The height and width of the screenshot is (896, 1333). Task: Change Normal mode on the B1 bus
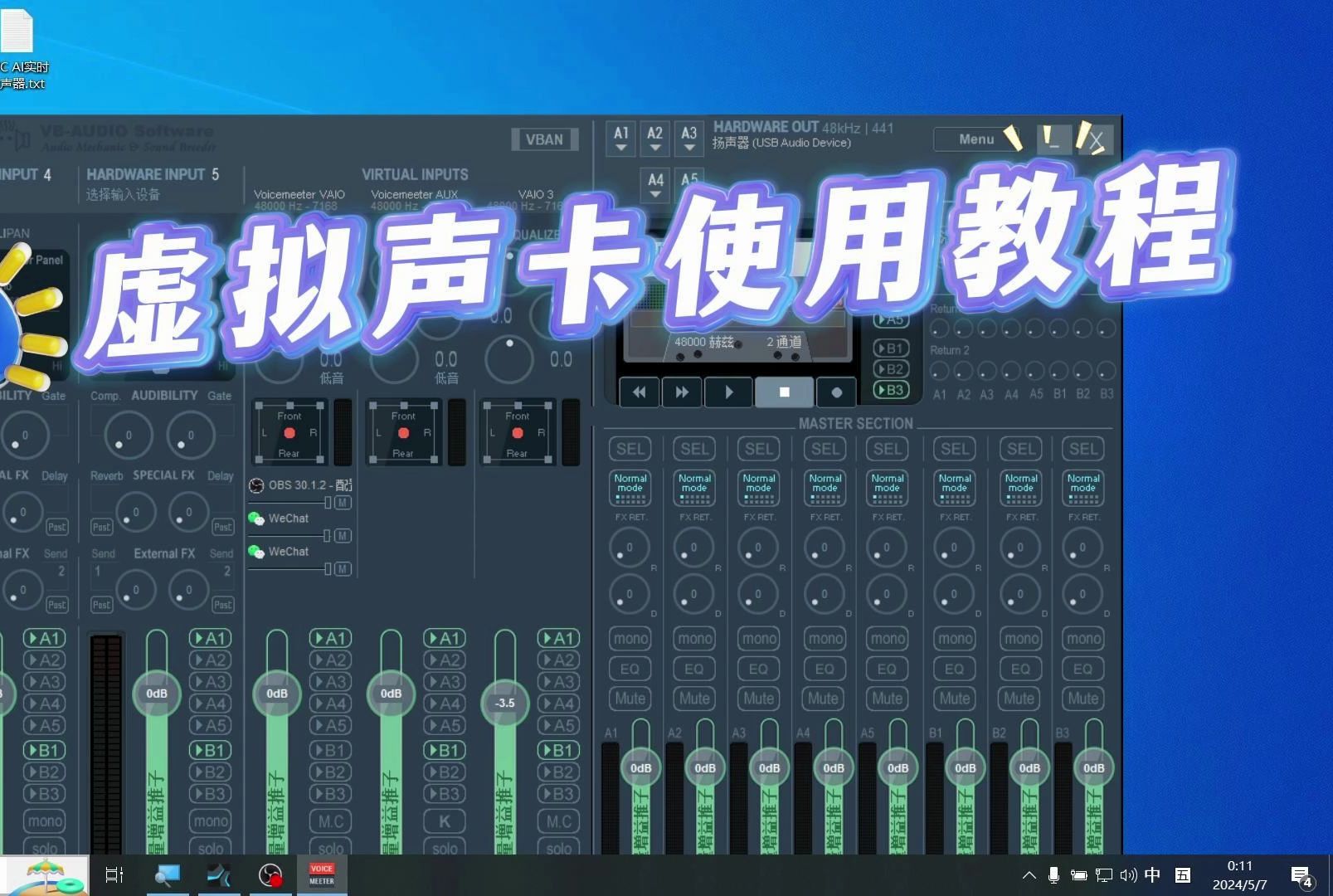coord(954,488)
